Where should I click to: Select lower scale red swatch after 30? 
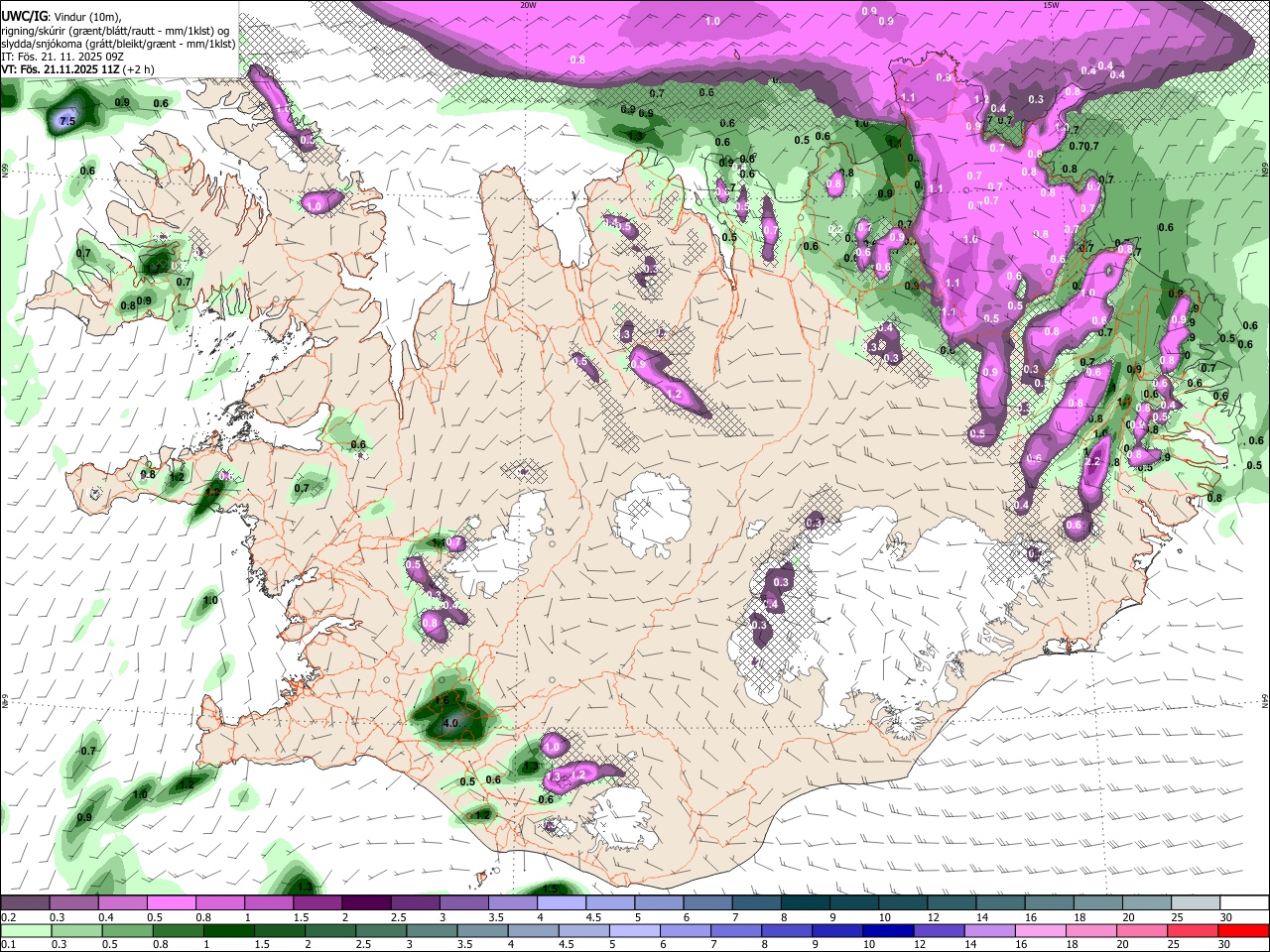point(1245,930)
